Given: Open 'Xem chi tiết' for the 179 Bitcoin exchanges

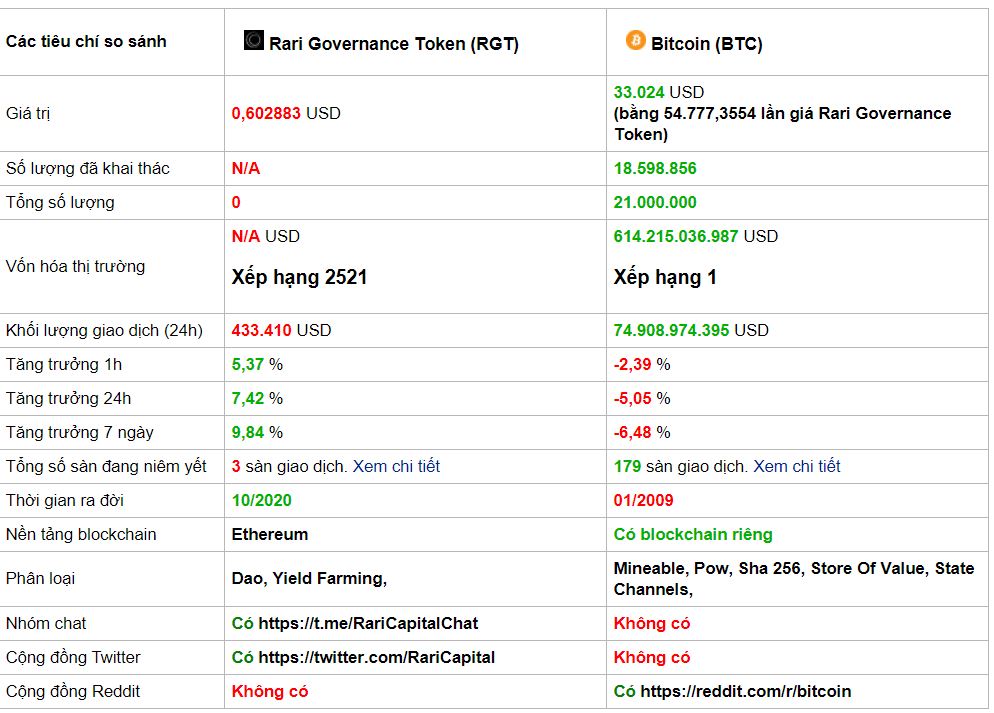Looking at the screenshot, I should click(x=796, y=466).
